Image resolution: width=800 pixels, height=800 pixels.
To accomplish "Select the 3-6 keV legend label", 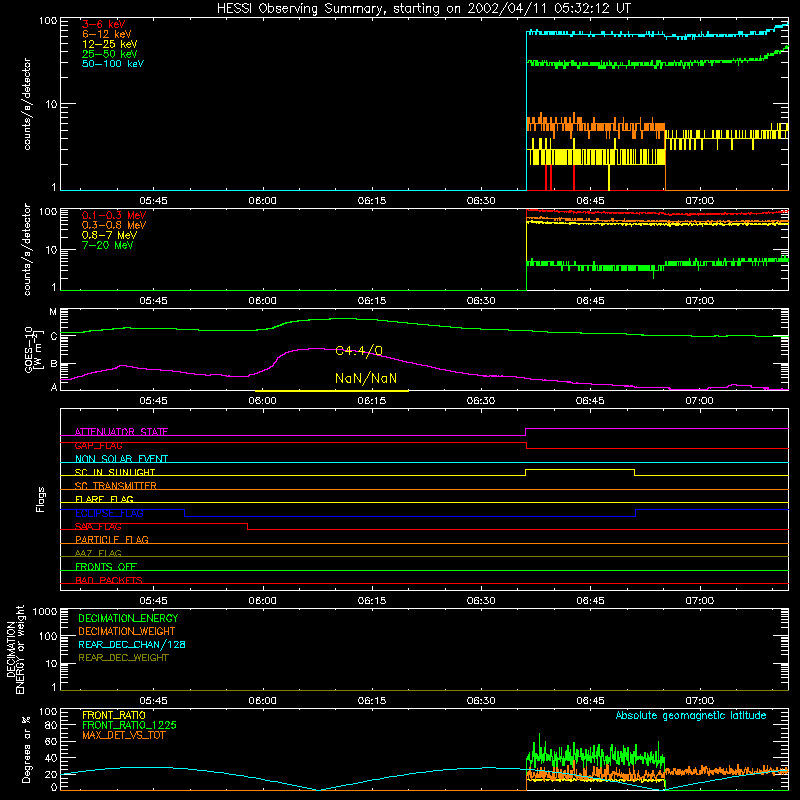I will (103, 24).
